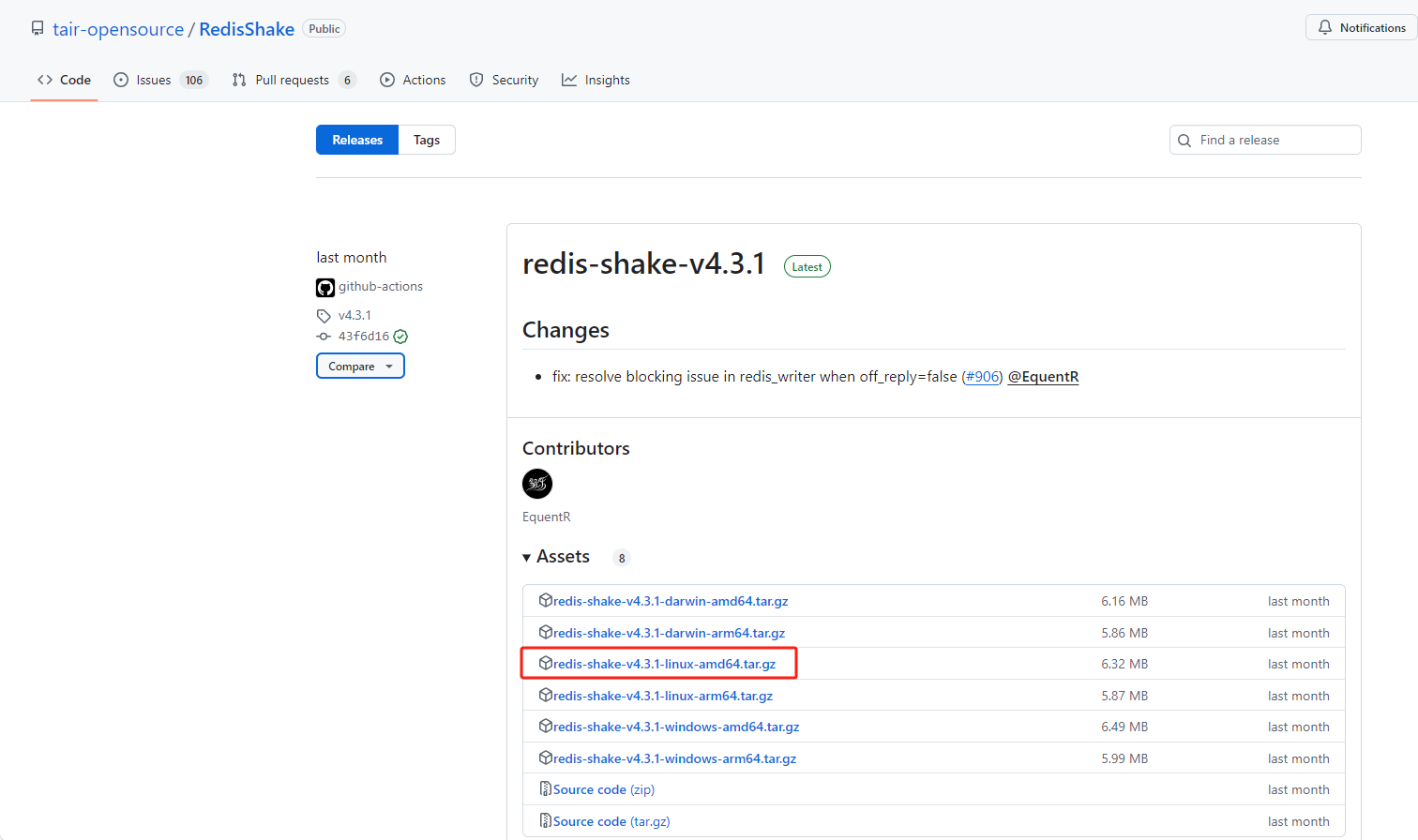Download redis-shake-v4.3.1-windows-arm64.tar.gz
Image resolution: width=1418 pixels, height=840 pixels.
coord(675,758)
